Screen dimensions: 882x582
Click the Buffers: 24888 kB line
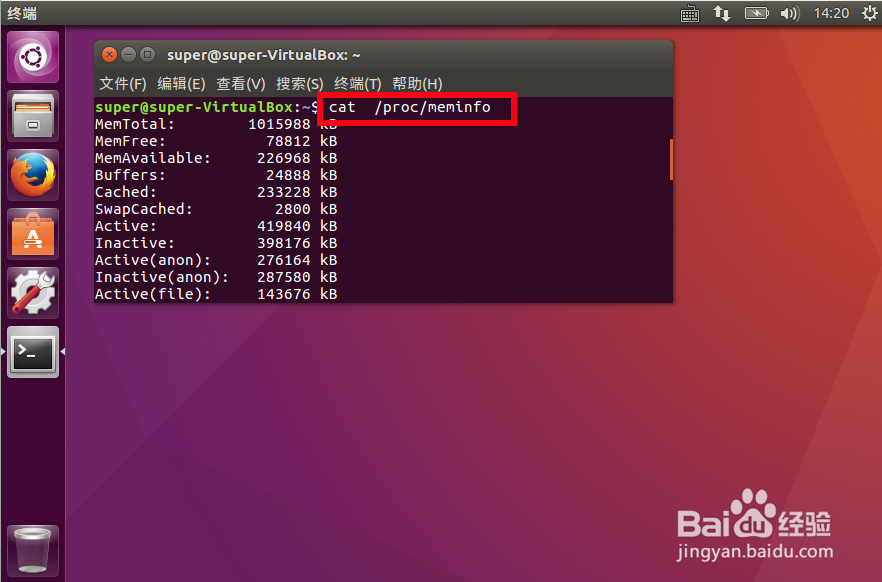tap(216, 175)
